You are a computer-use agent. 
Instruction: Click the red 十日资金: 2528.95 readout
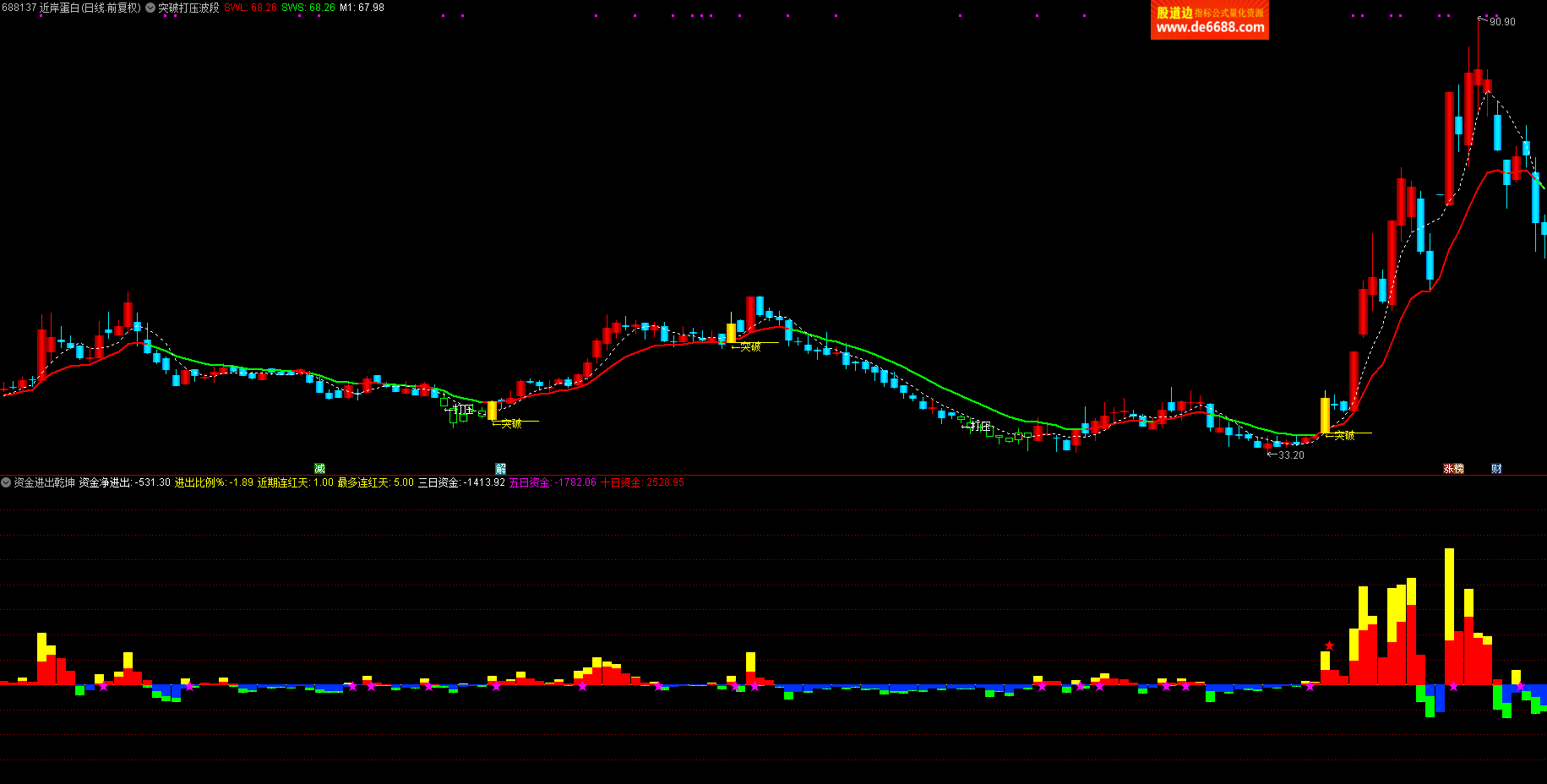coord(642,482)
